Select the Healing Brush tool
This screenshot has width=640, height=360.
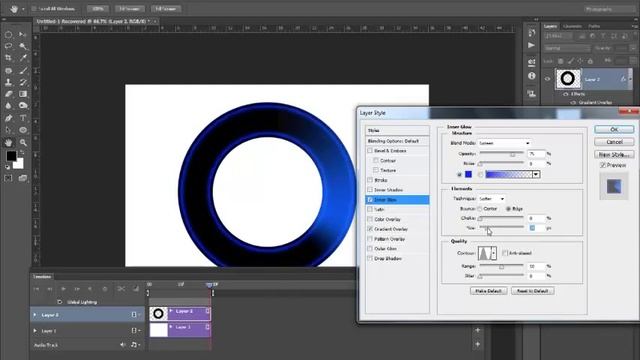tap(8, 70)
